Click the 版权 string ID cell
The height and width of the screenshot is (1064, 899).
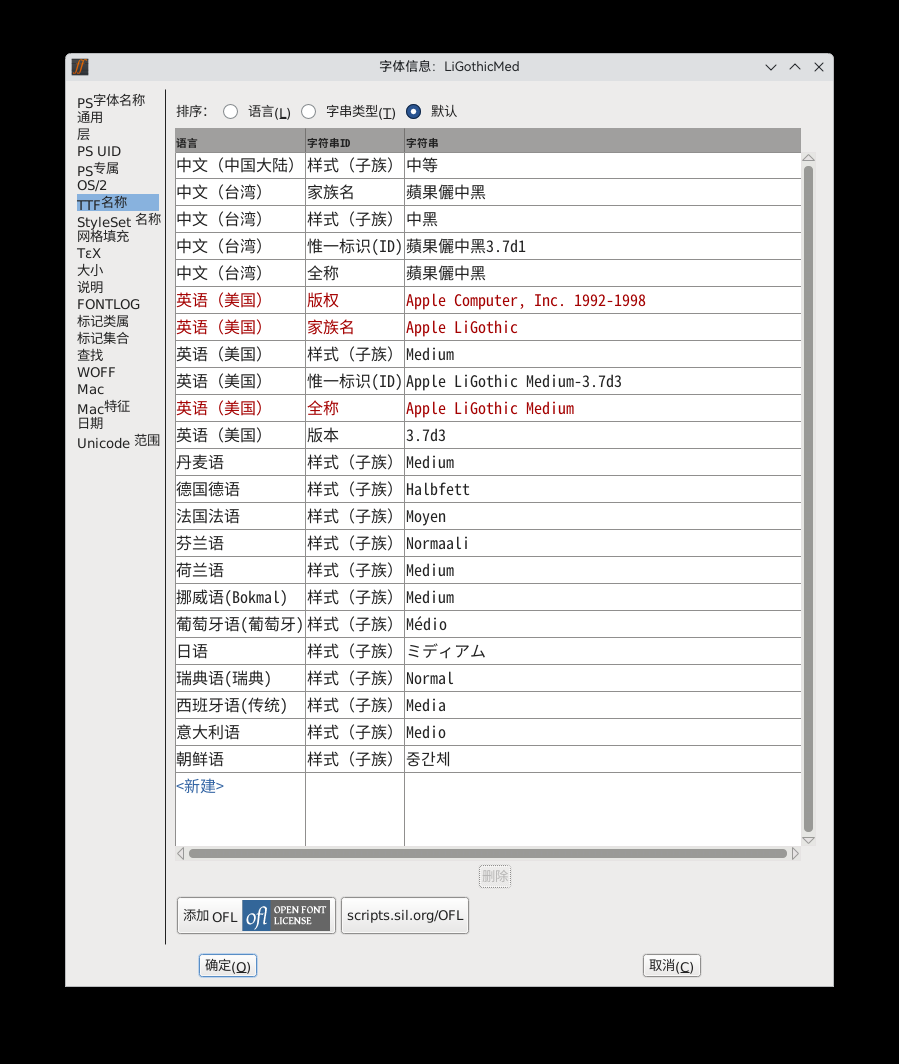coord(355,301)
